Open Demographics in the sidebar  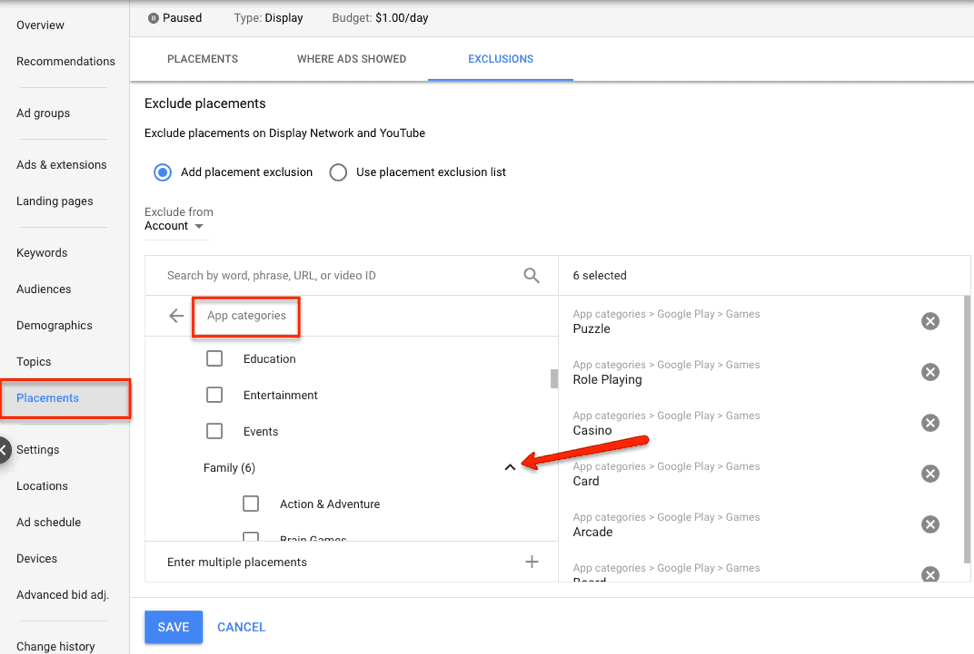pyautogui.click(x=54, y=325)
